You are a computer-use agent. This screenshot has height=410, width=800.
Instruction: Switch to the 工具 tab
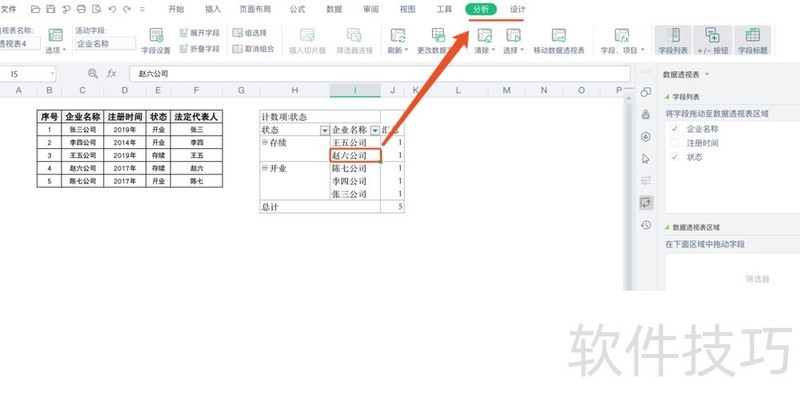tap(444, 9)
